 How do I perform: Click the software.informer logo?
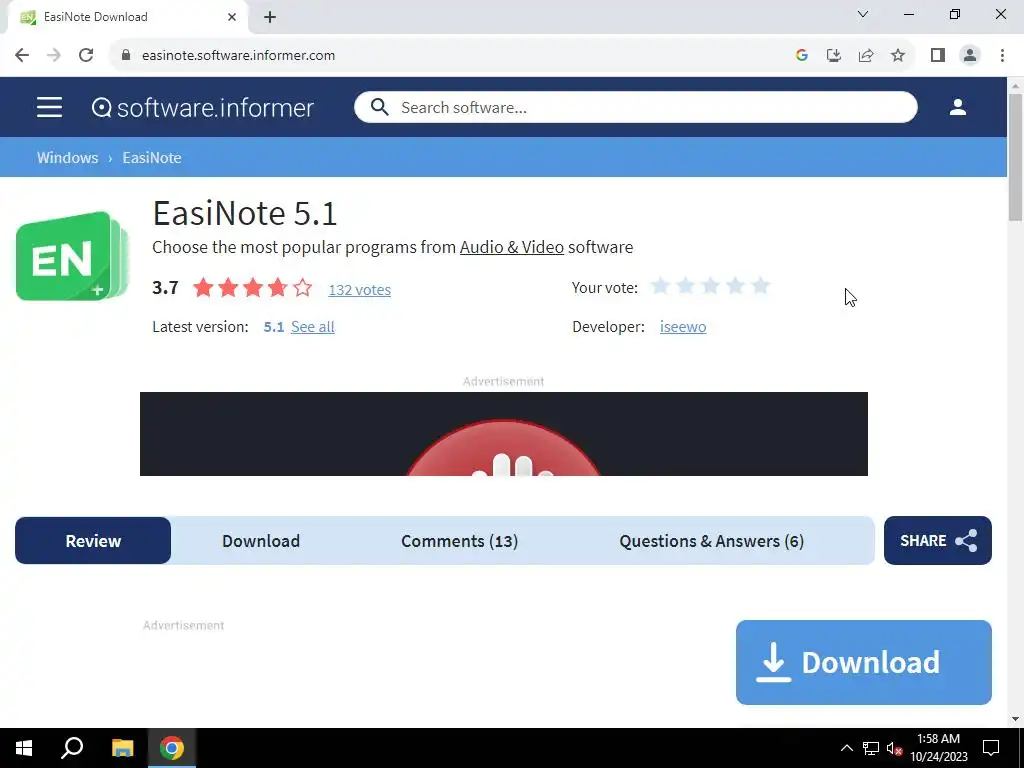(203, 108)
